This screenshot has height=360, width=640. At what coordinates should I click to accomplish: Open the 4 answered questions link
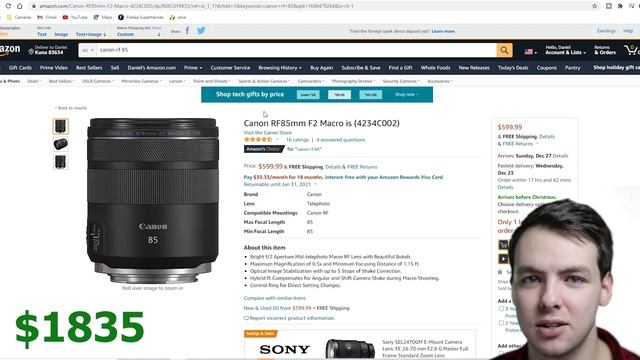pos(341,140)
